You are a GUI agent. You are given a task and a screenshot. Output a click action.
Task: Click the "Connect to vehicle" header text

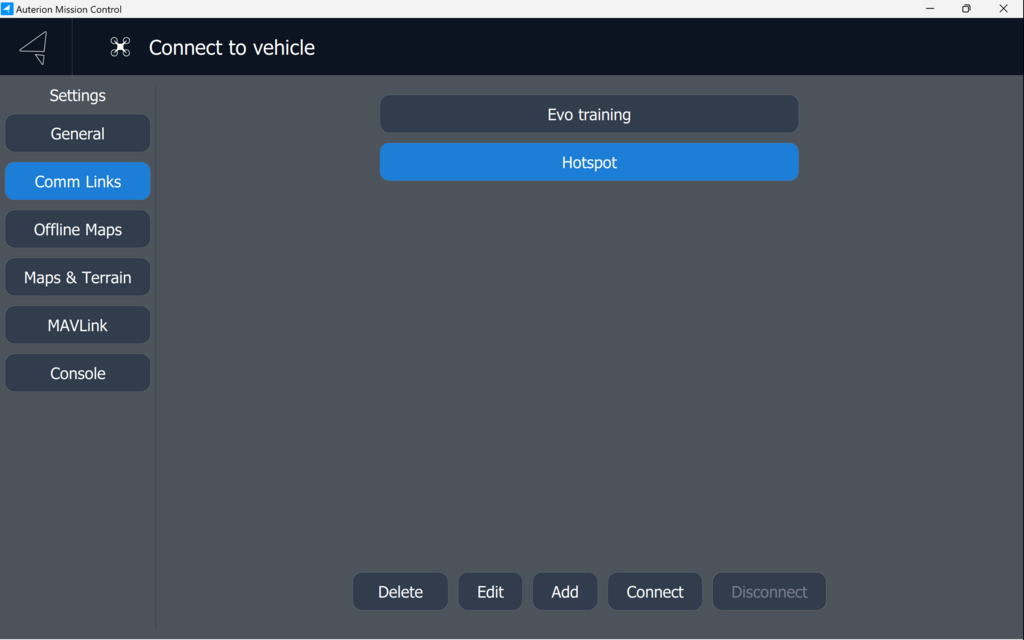(x=232, y=48)
